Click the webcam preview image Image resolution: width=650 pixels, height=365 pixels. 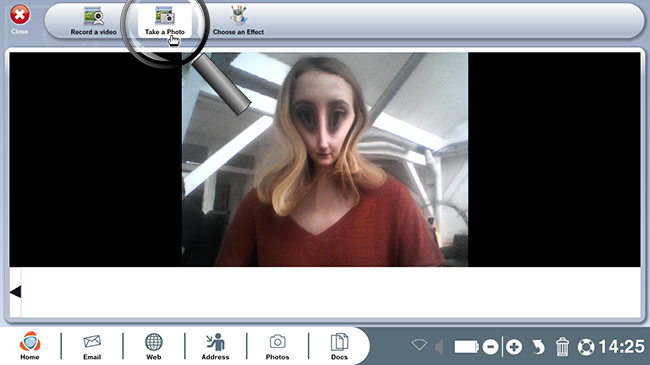tap(325, 159)
